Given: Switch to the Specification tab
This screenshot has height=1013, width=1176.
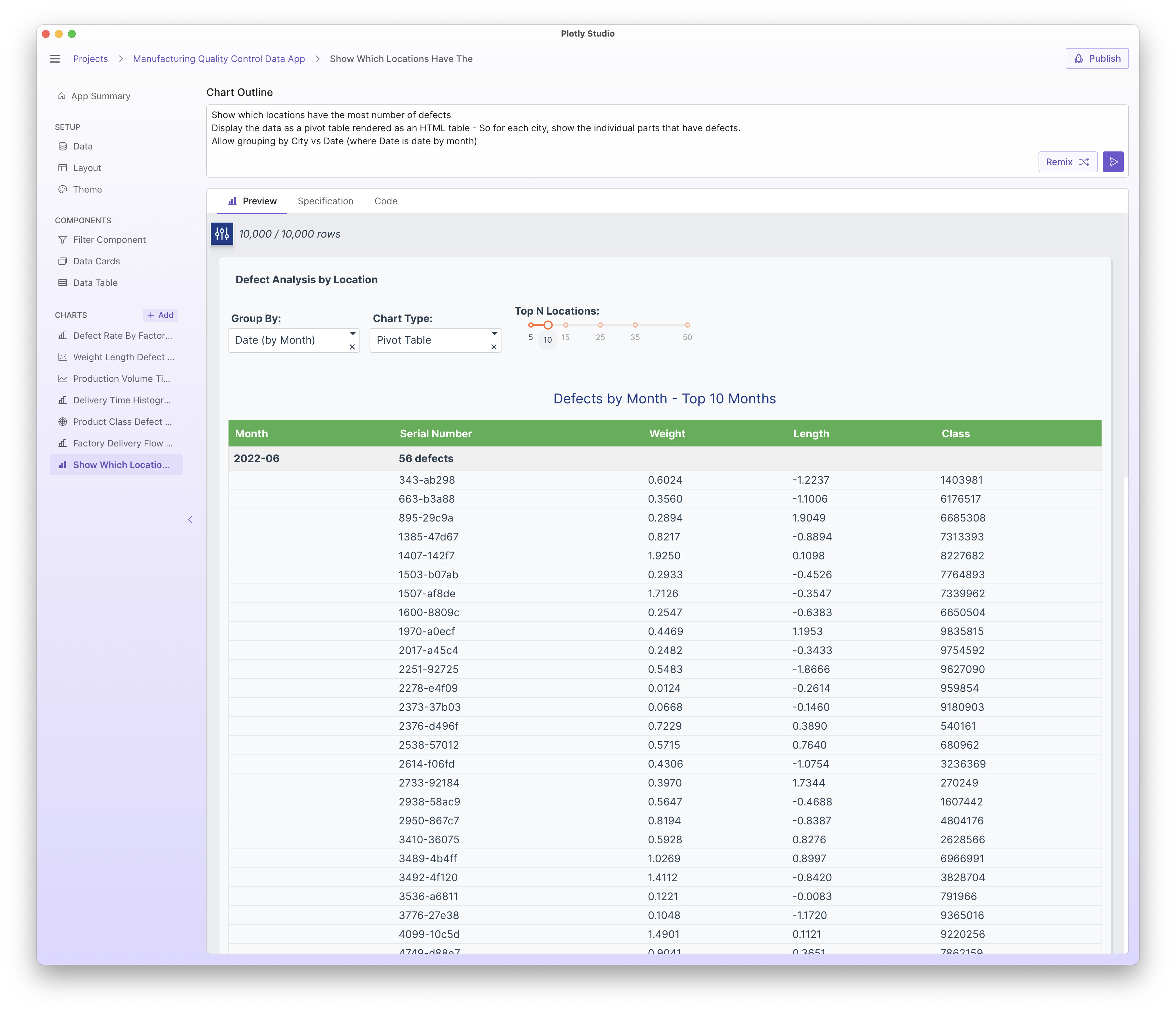Looking at the screenshot, I should click(325, 201).
